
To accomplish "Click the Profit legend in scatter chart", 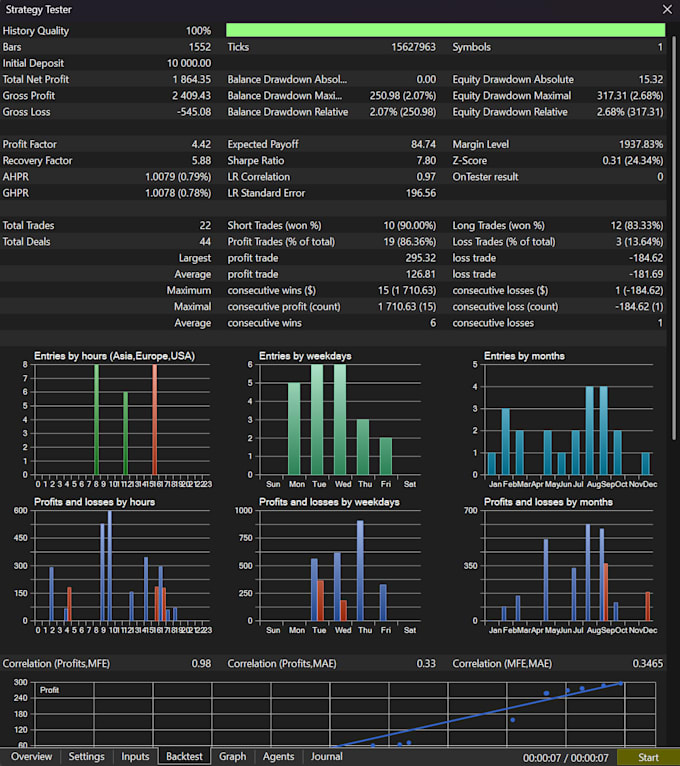I will tap(49, 690).
